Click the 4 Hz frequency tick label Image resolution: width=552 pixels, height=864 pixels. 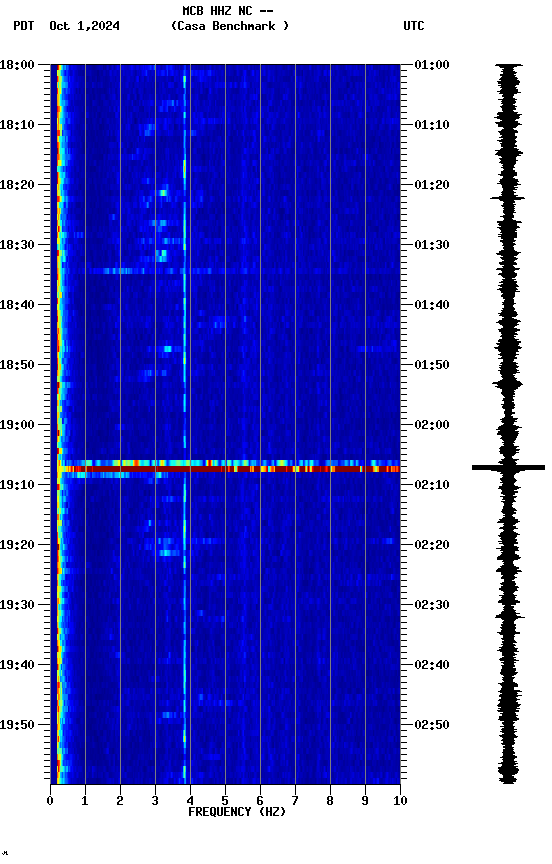click(190, 801)
